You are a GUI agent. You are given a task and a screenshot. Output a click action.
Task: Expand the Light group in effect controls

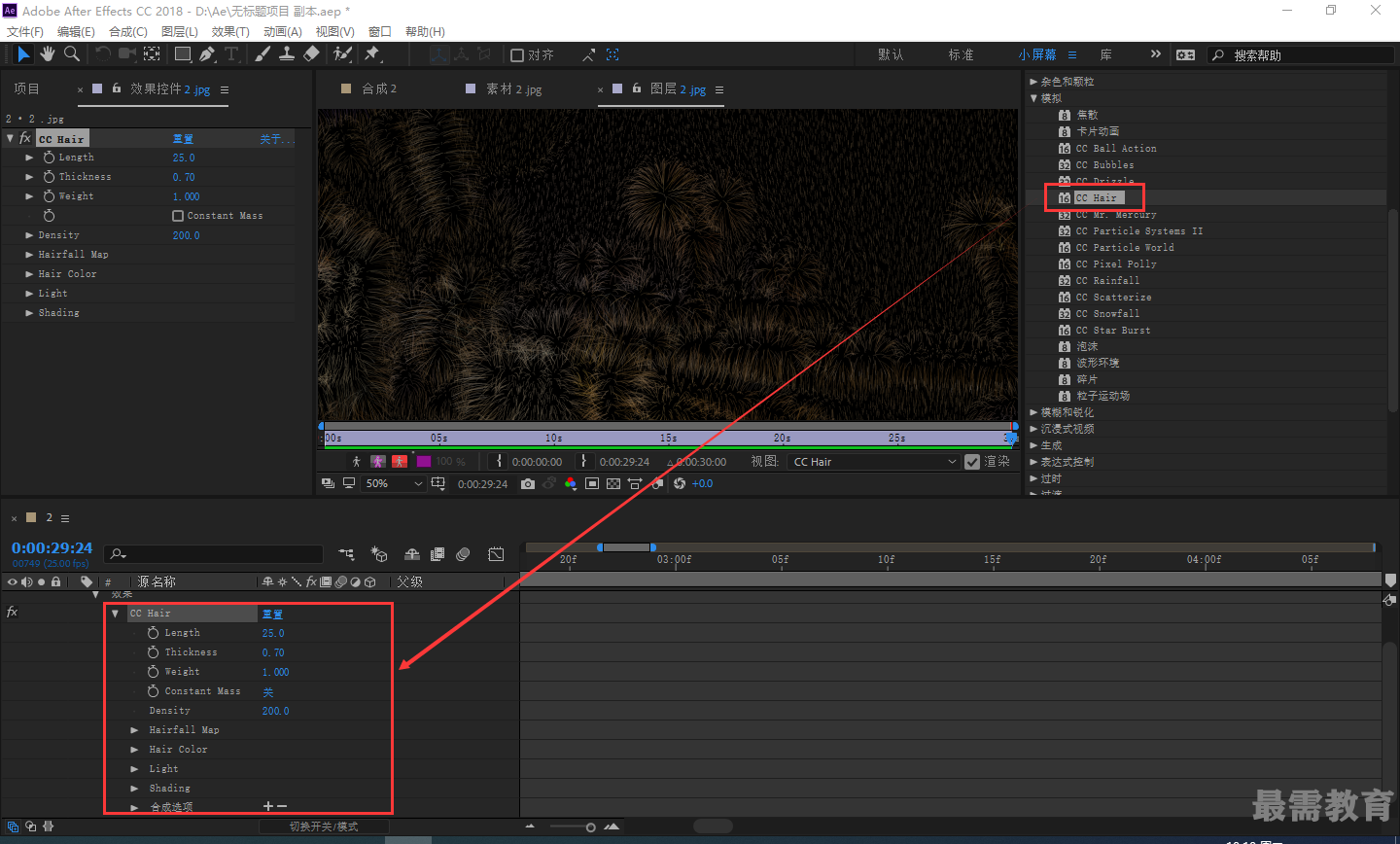click(29, 294)
